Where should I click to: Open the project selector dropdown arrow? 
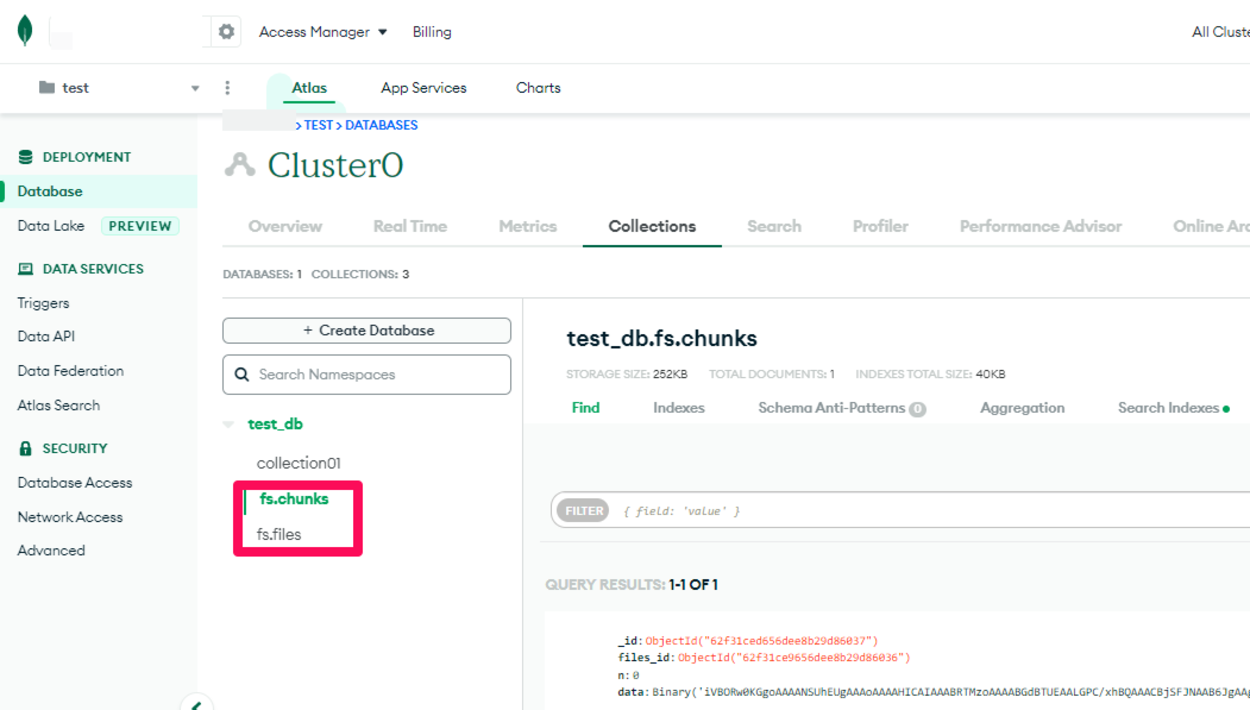pyautogui.click(x=196, y=88)
